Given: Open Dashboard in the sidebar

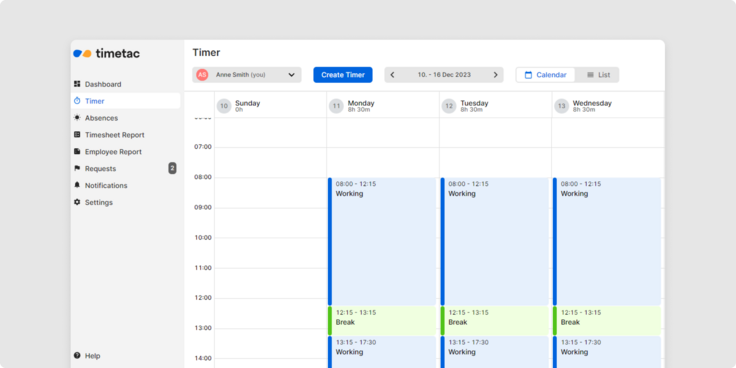Looking at the screenshot, I should tap(126, 84).
